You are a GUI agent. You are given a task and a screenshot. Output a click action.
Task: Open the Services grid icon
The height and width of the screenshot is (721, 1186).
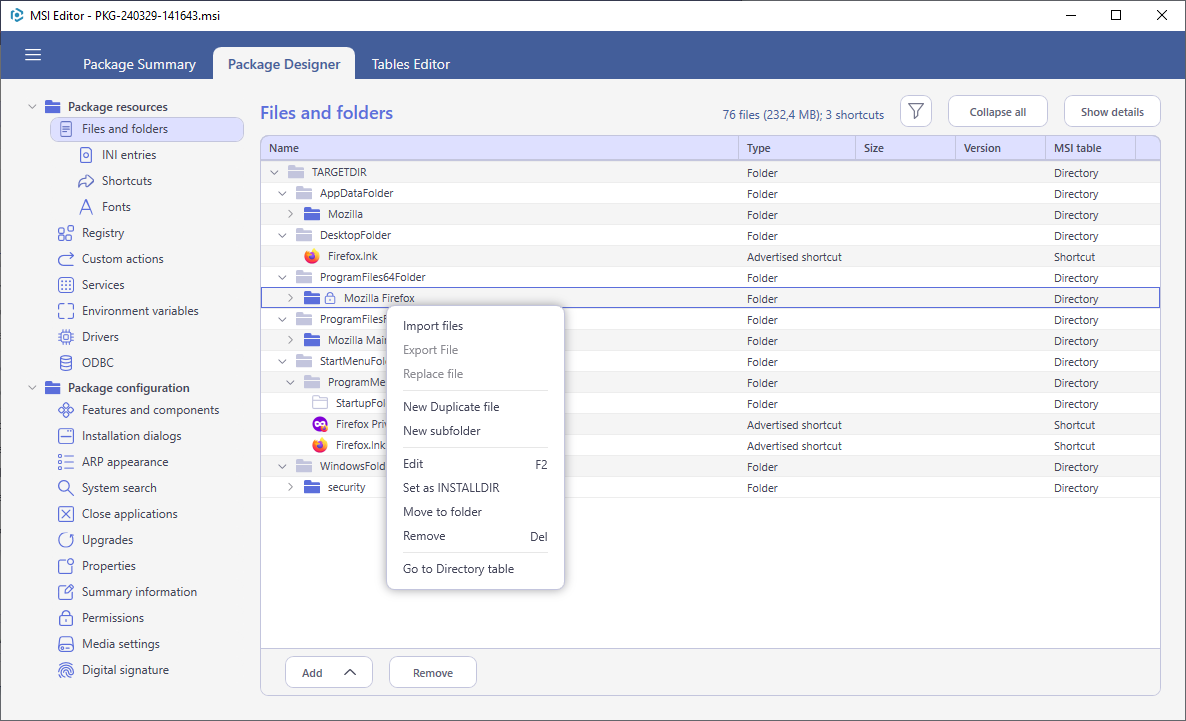coord(66,284)
